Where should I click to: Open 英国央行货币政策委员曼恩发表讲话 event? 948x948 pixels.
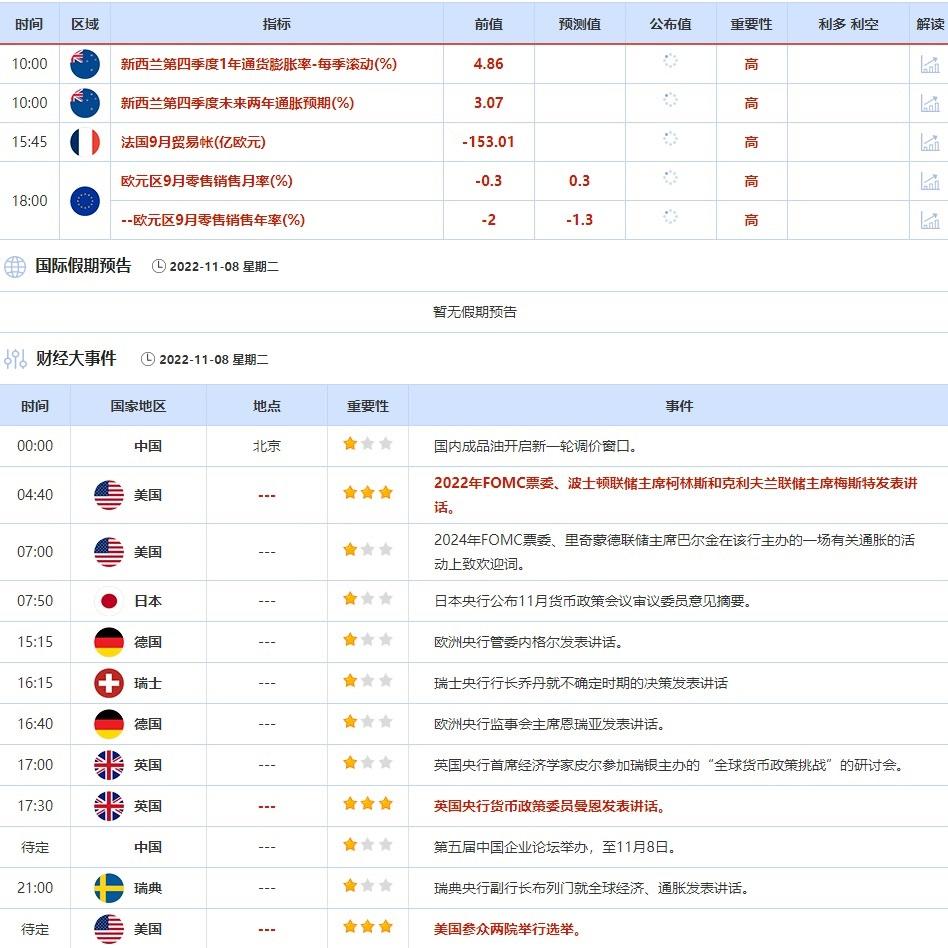549,805
